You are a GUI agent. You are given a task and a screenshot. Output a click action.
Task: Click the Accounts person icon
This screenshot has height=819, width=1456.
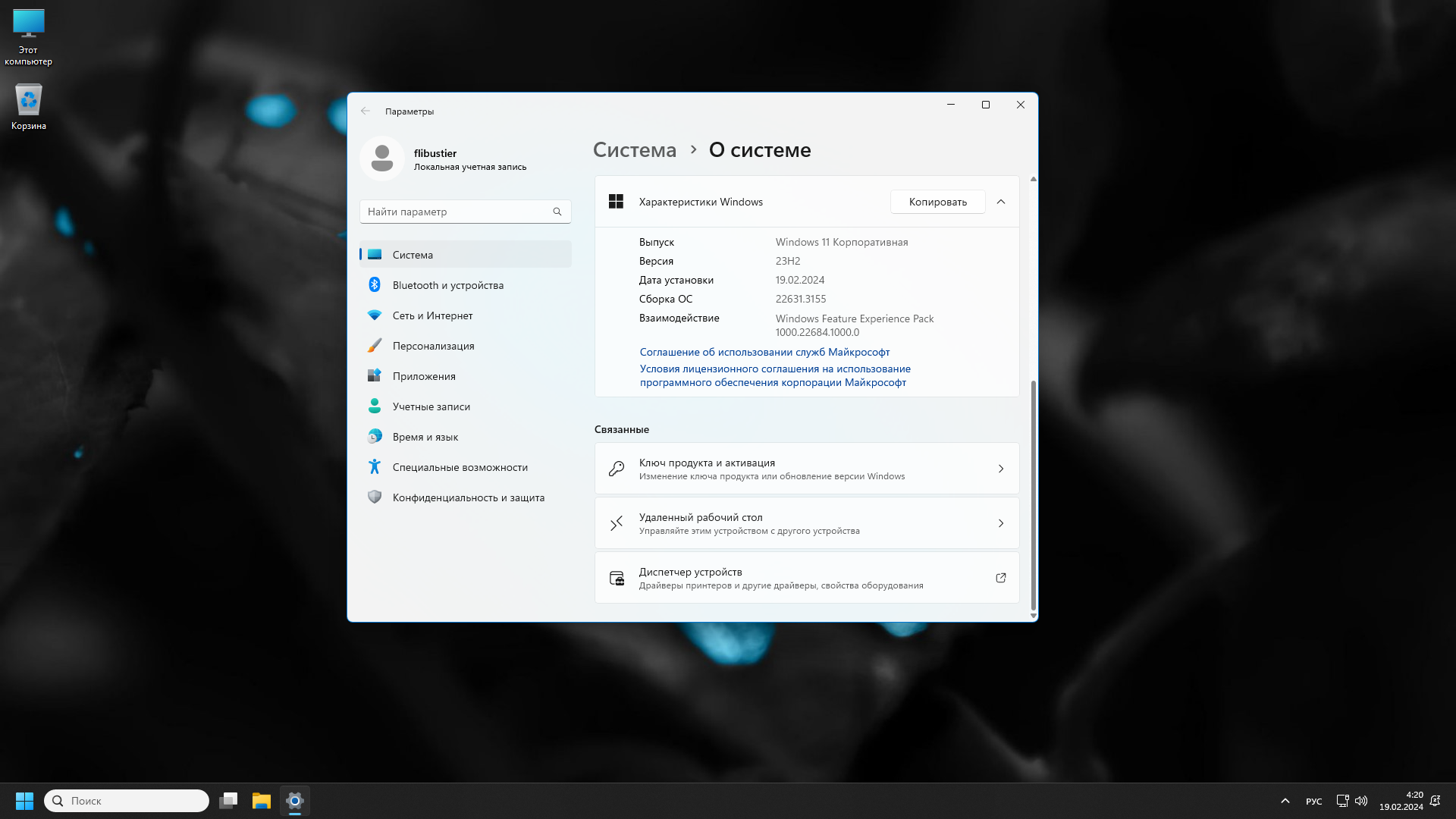[x=375, y=406]
